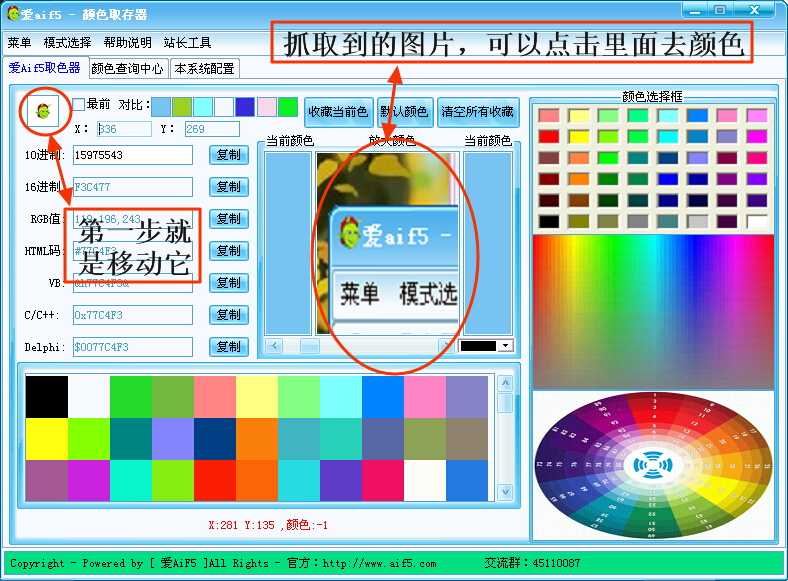Copy the 16进制 value with 复制
Screen dimensions: 788x581
[229, 187]
